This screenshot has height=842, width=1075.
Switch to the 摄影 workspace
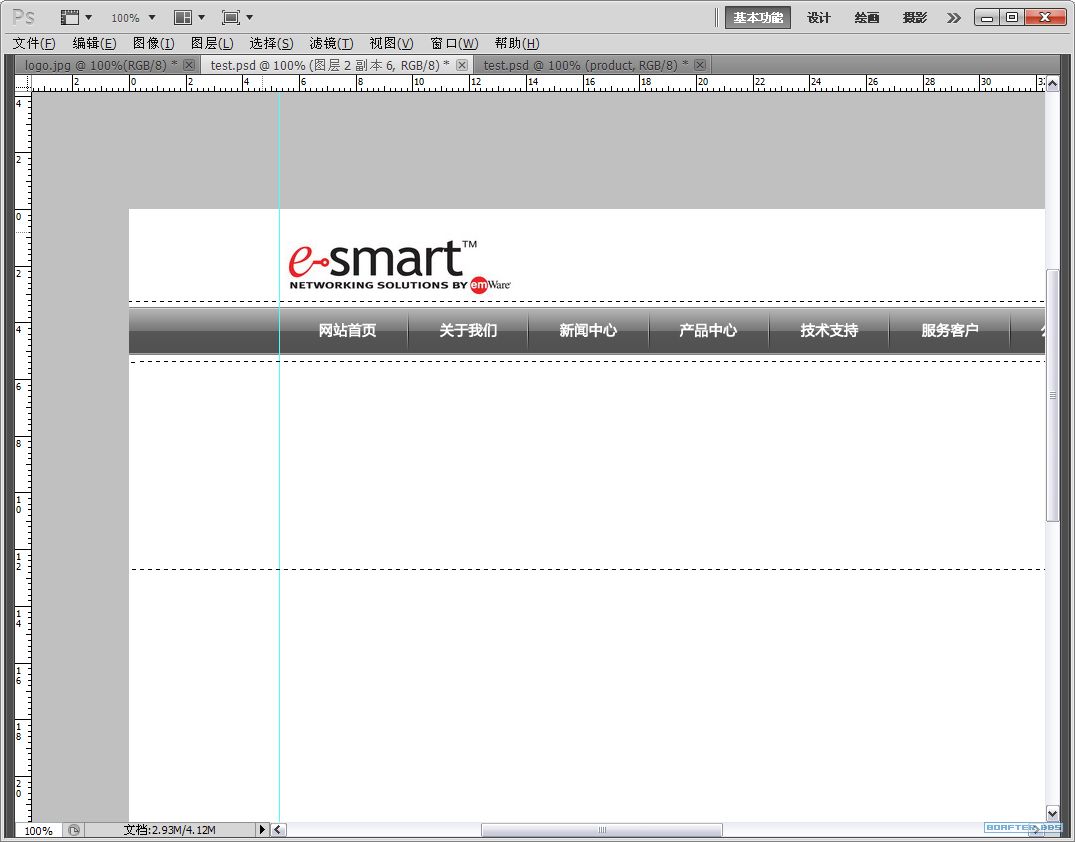915,18
